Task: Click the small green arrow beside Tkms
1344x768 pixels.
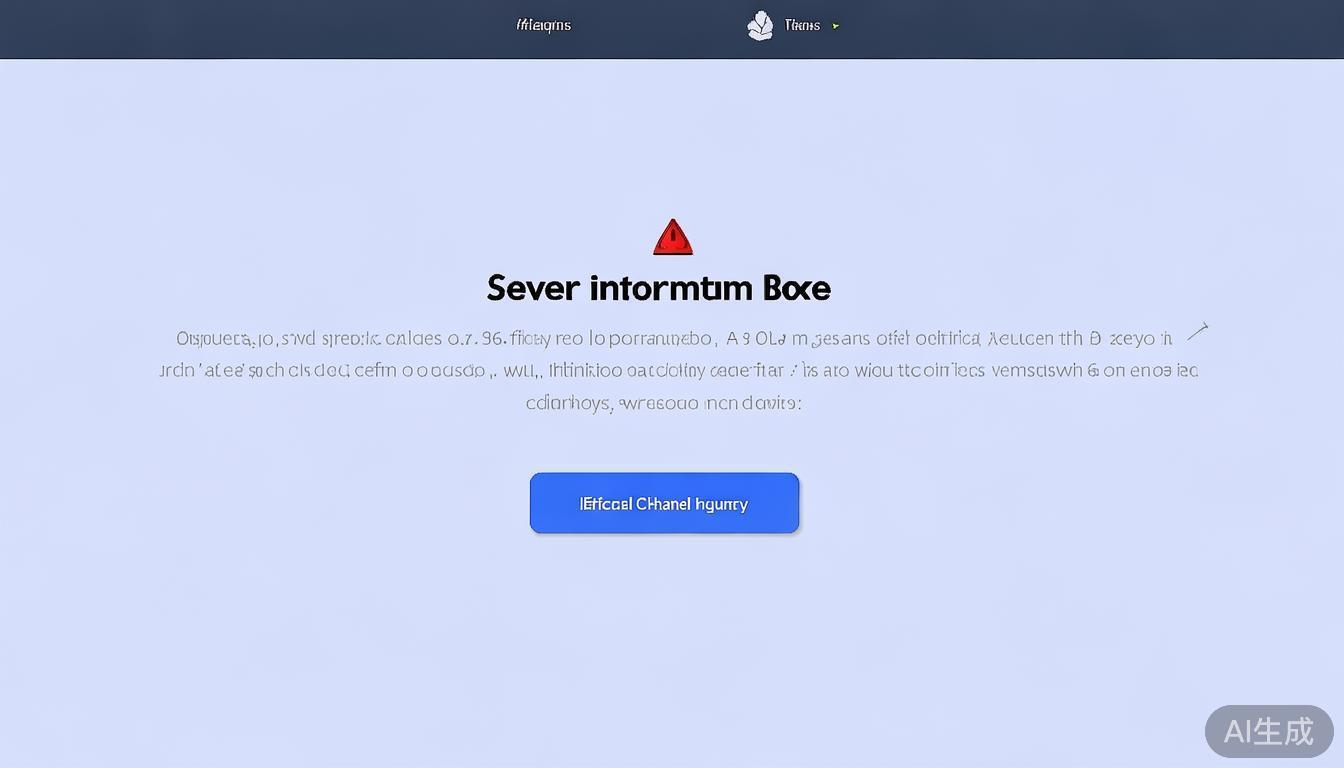Action: (x=836, y=26)
